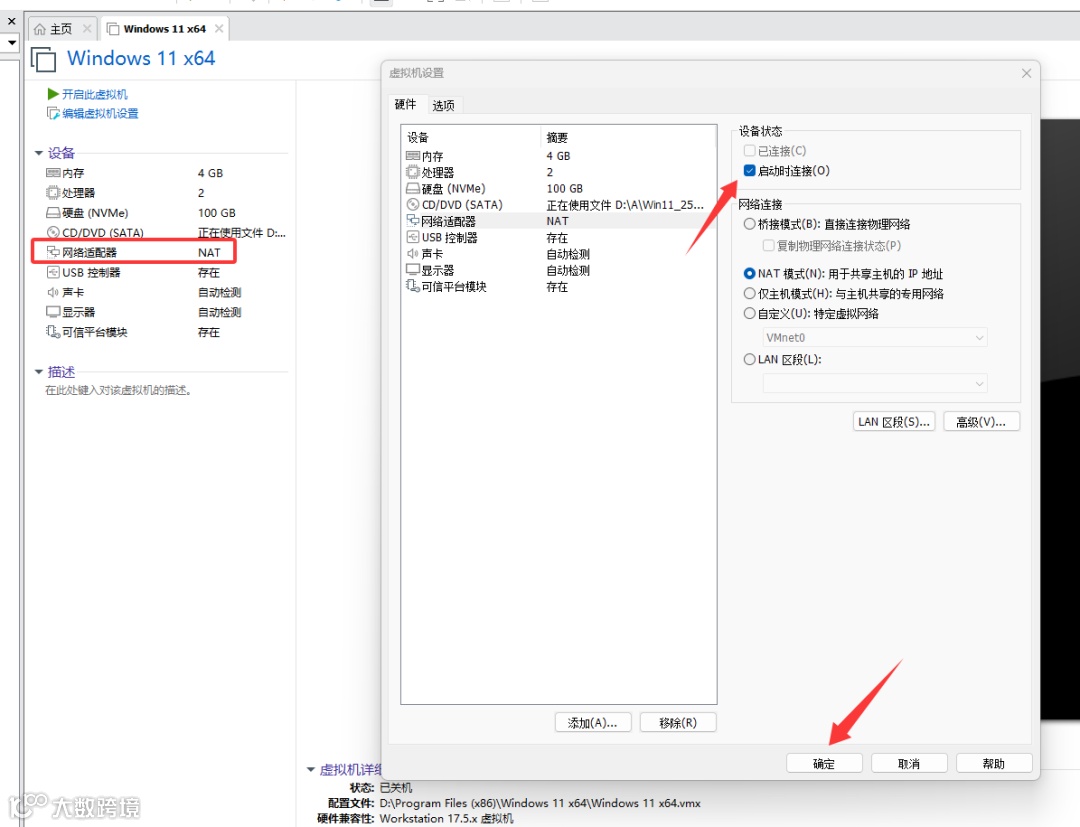Toggle the 已连接 checkbox
The image size is (1080, 827).
coord(749,150)
